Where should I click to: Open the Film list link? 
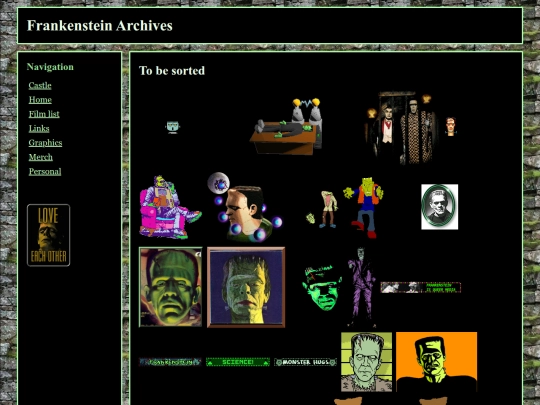point(44,114)
